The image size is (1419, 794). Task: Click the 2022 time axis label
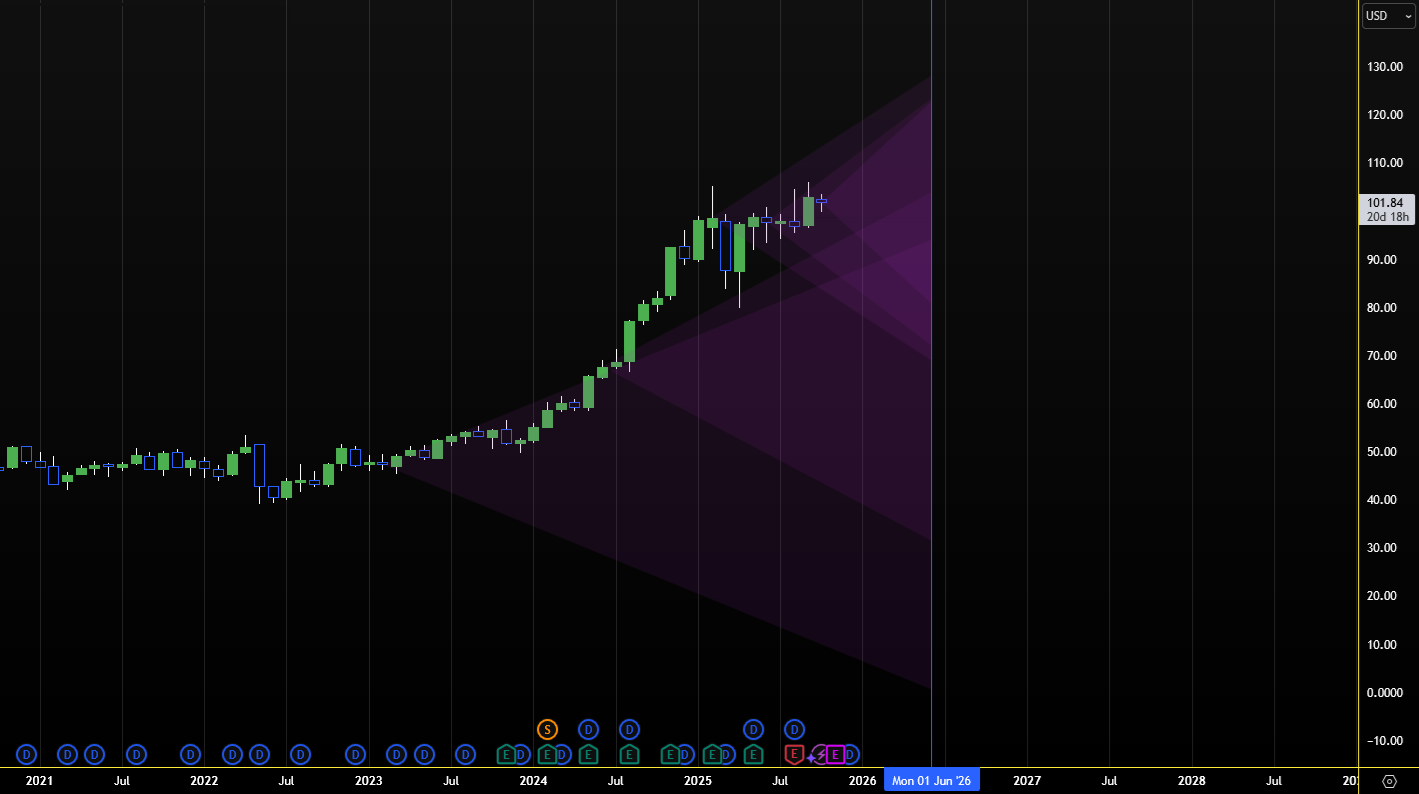point(204,781)
